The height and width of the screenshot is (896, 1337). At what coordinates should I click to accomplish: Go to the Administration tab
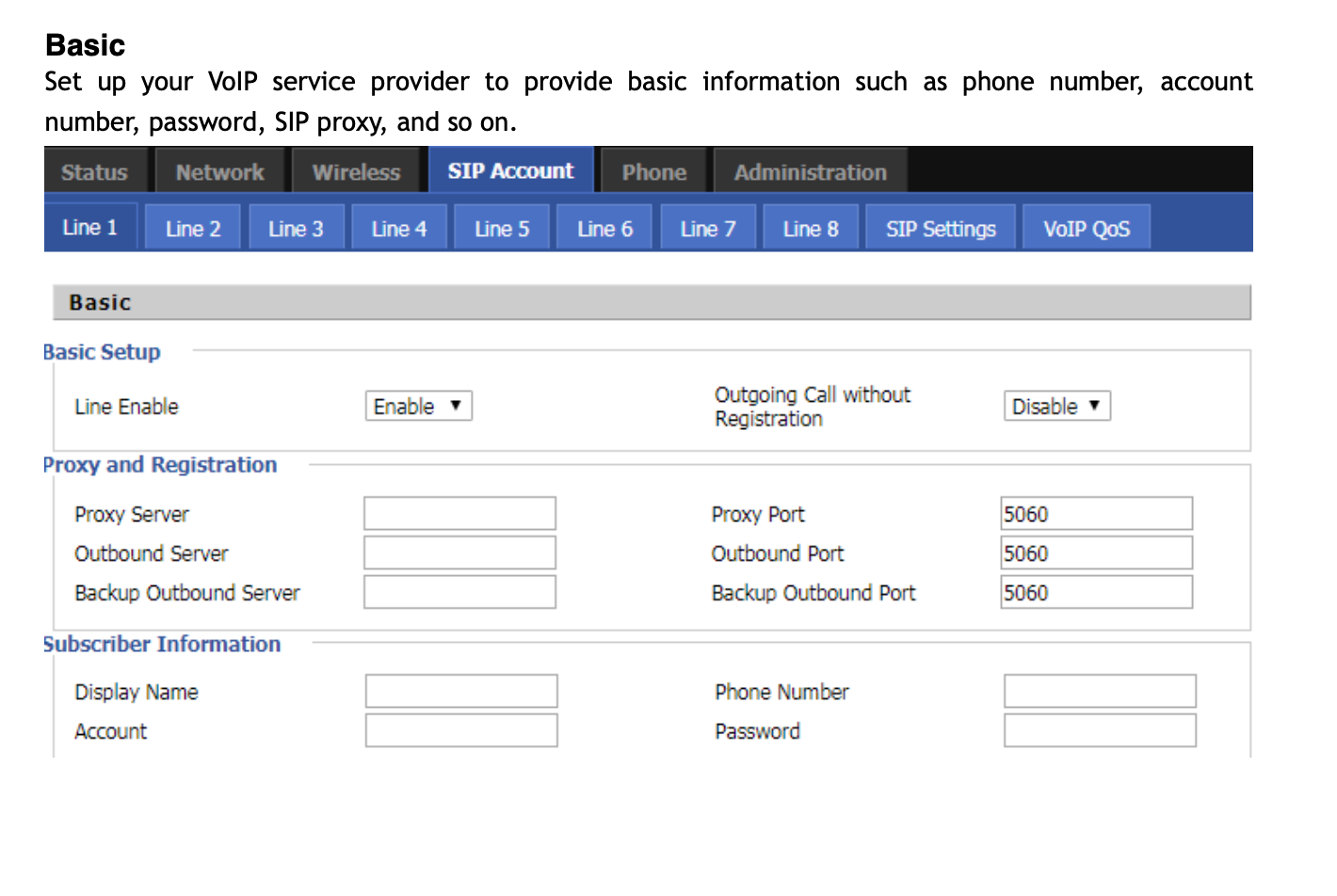coord(811,172)
